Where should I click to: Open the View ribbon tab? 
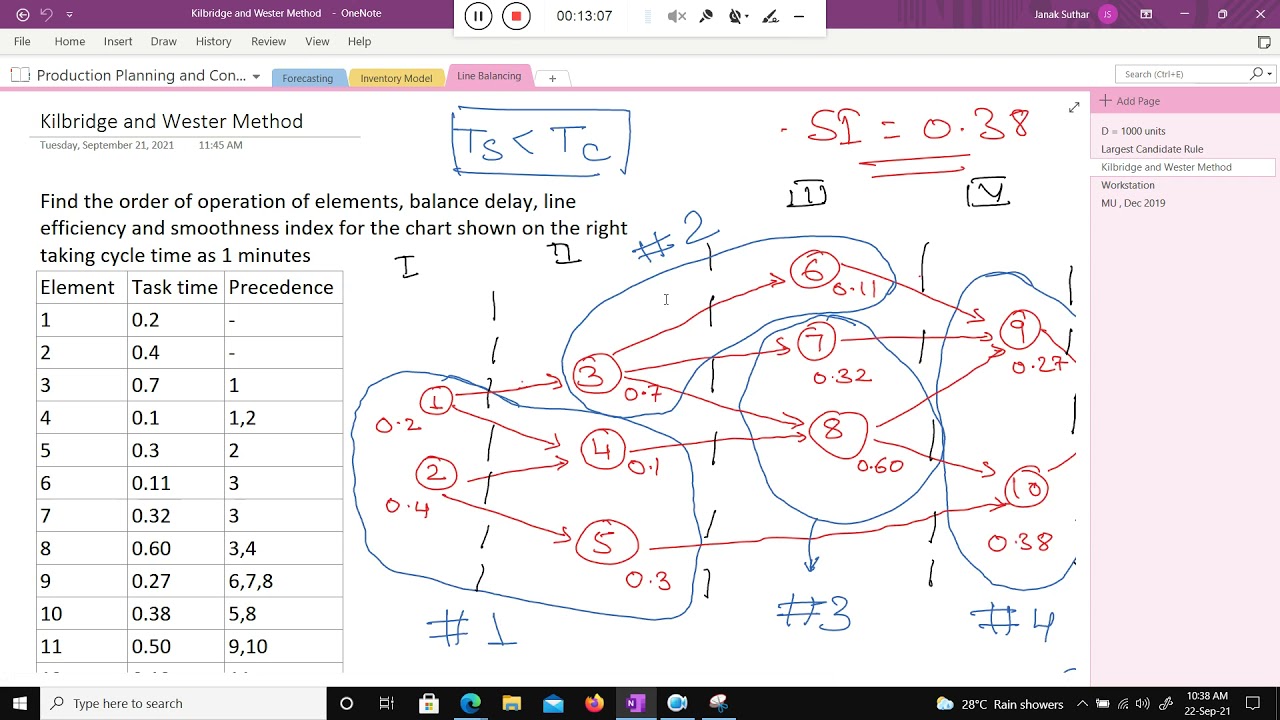click(x=317, y=41)
